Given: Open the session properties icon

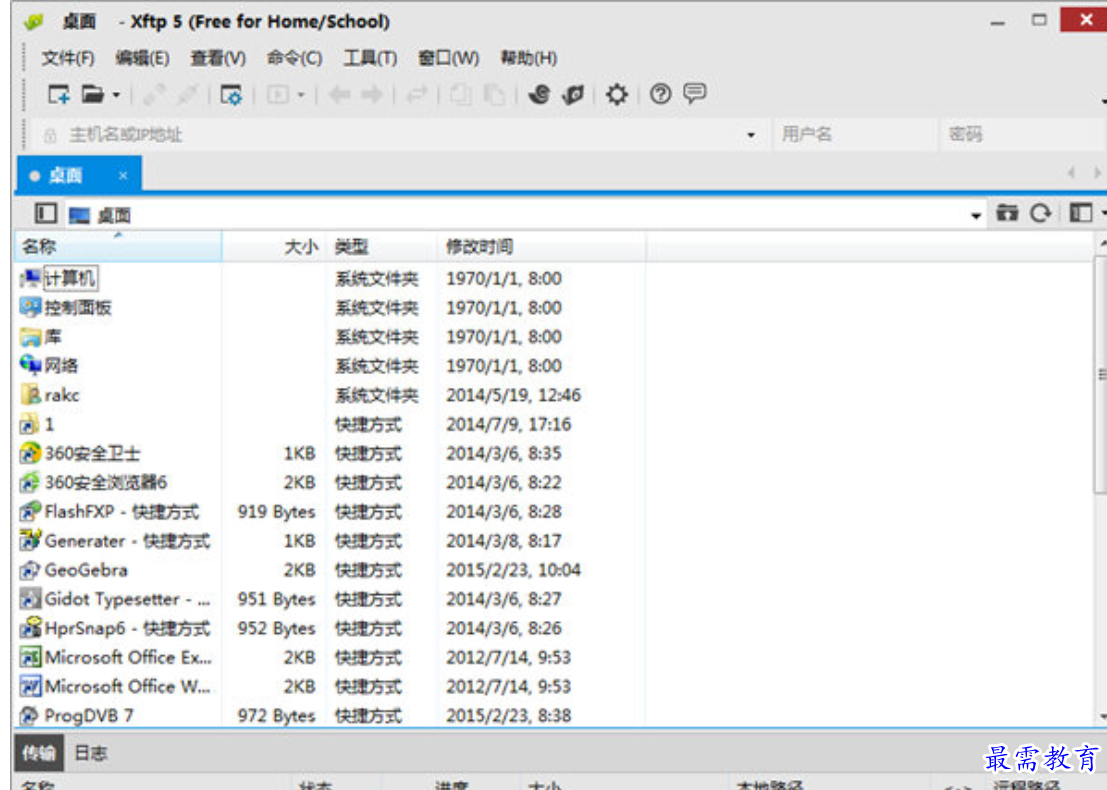Looking at the screenshot, I should coord(231,95).
